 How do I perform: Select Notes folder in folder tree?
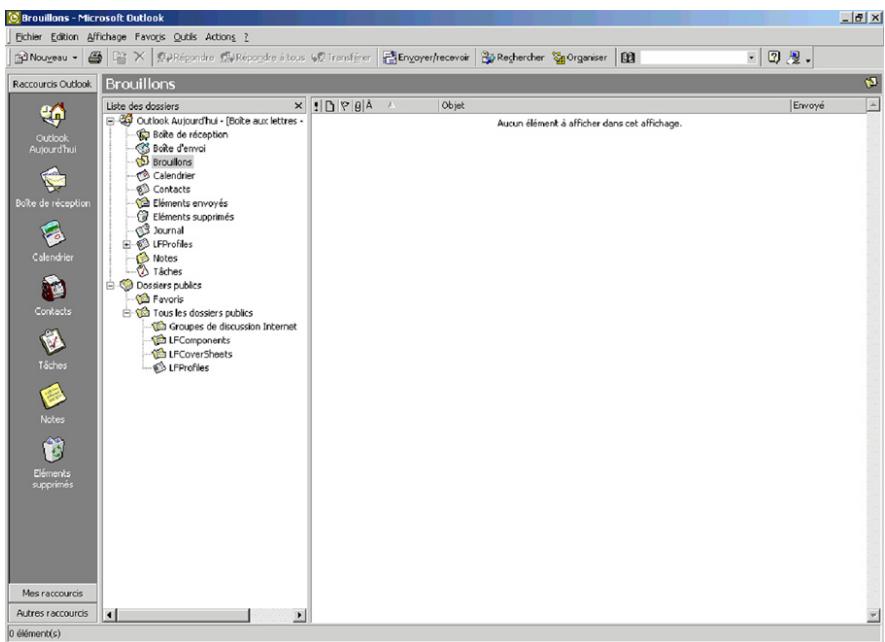(x=165, y=258)
